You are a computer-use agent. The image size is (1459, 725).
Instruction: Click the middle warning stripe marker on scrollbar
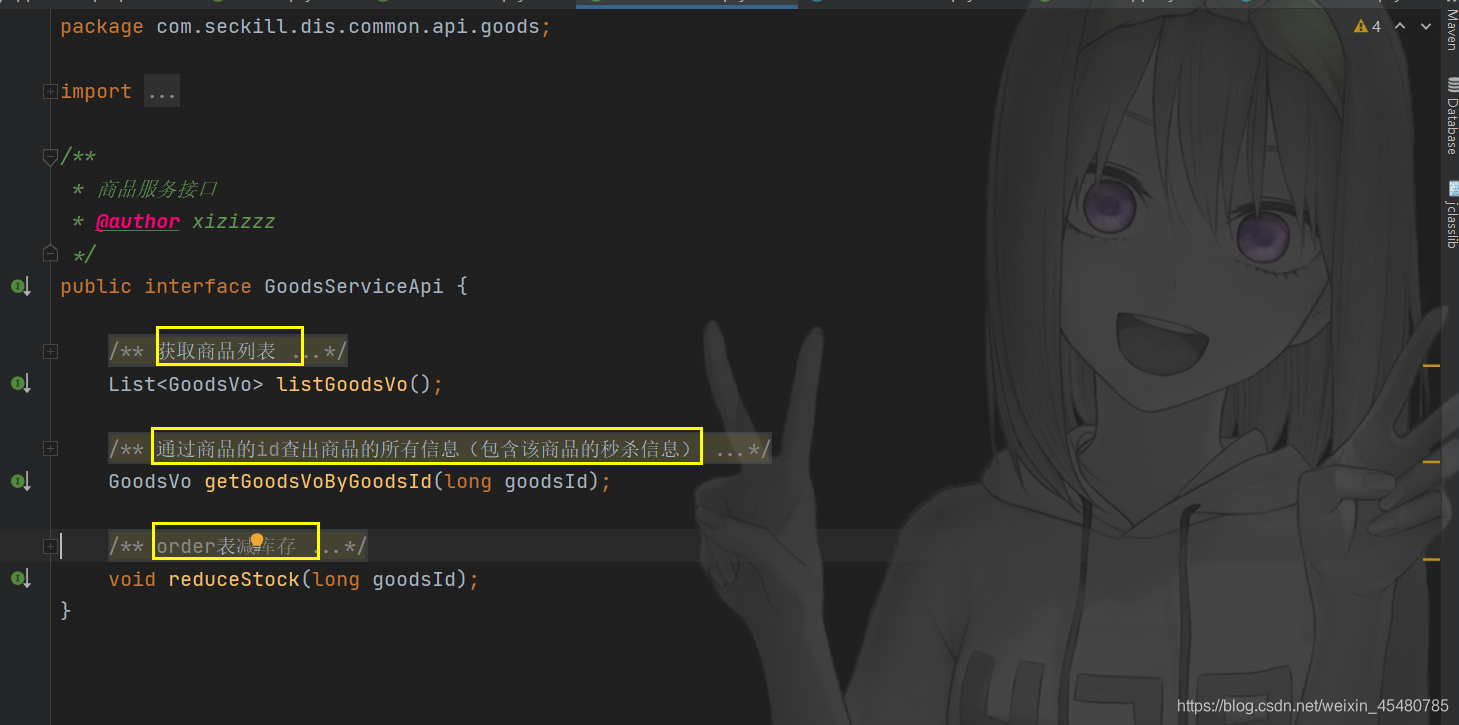[1431, 462]
